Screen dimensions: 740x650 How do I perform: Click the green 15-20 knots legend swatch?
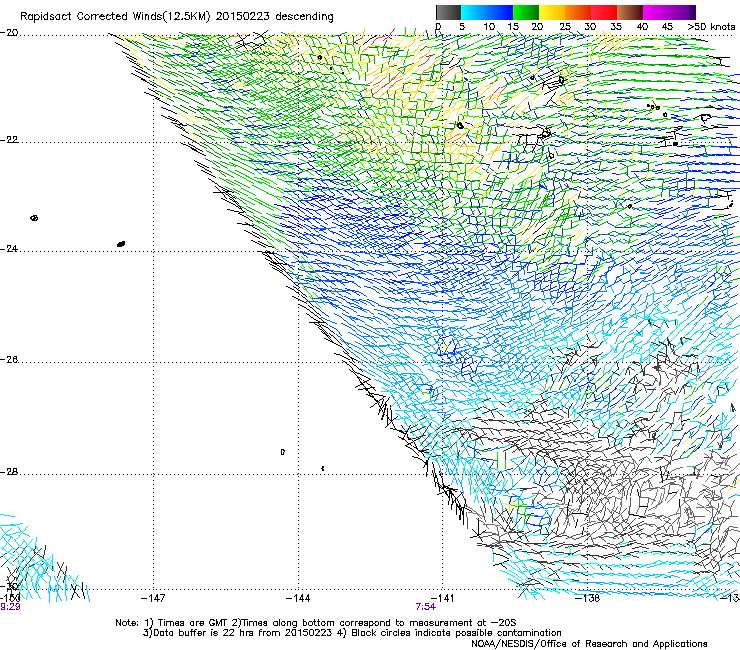(526, 12)
